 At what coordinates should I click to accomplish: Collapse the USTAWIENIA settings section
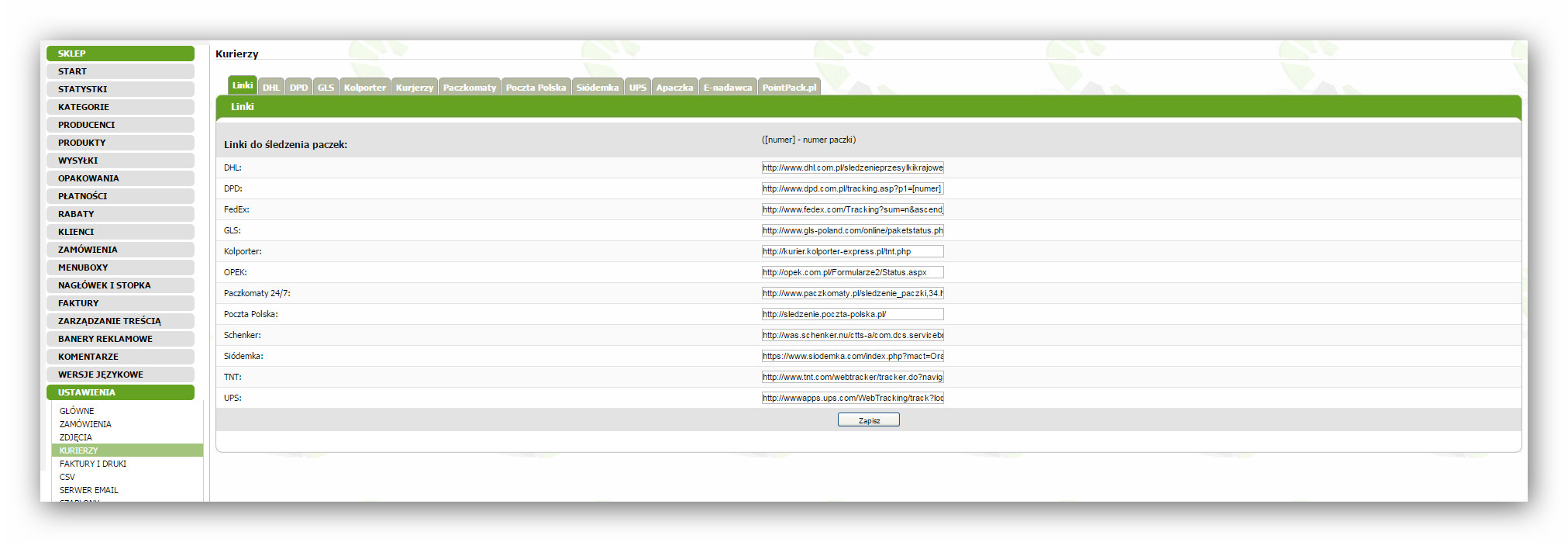120,392
